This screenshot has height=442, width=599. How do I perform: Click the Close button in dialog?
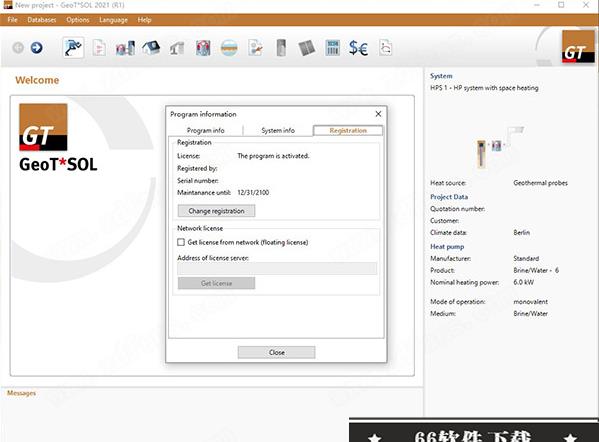click(x=277, y=352)
